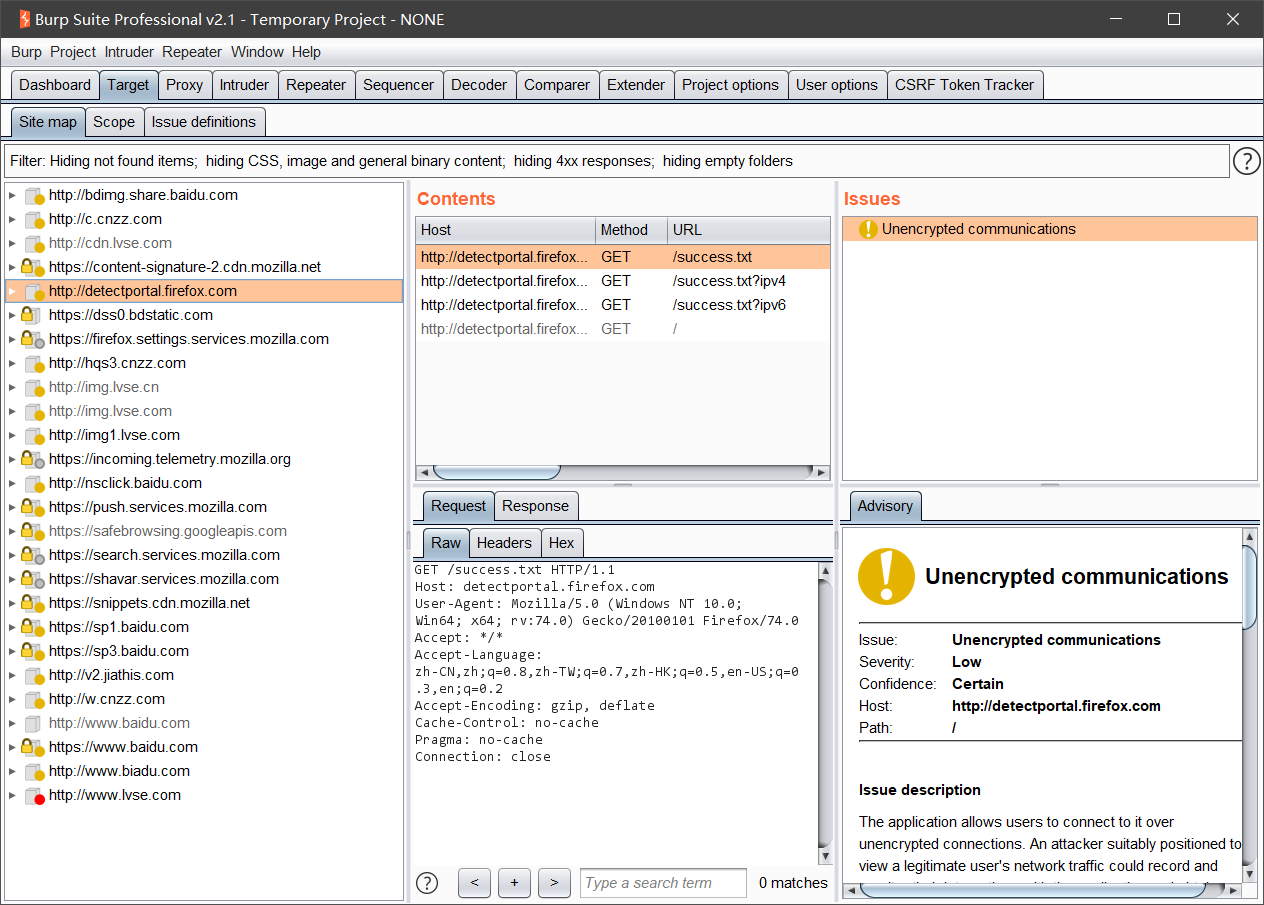Click the search term input field
Viewport: 1264px width, 905px height.
point(663,883)
